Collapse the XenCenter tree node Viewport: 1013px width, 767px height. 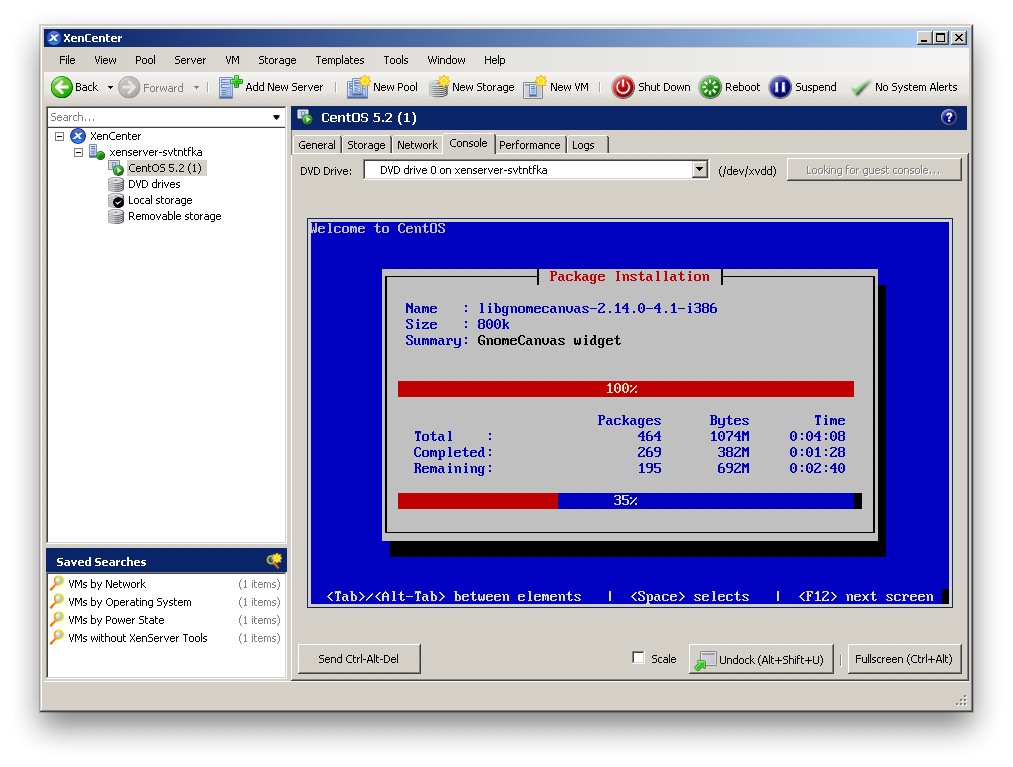click(59, 136)
